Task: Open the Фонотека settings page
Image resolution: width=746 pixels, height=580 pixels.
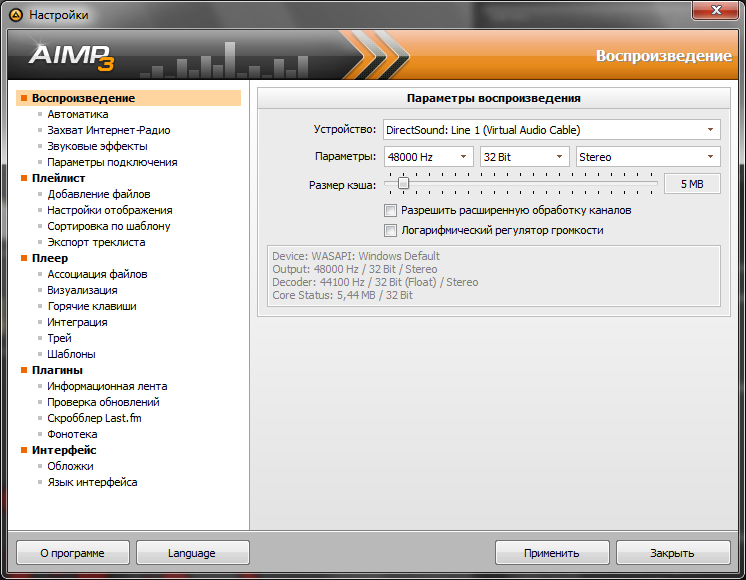Action: tap(72, 434)
